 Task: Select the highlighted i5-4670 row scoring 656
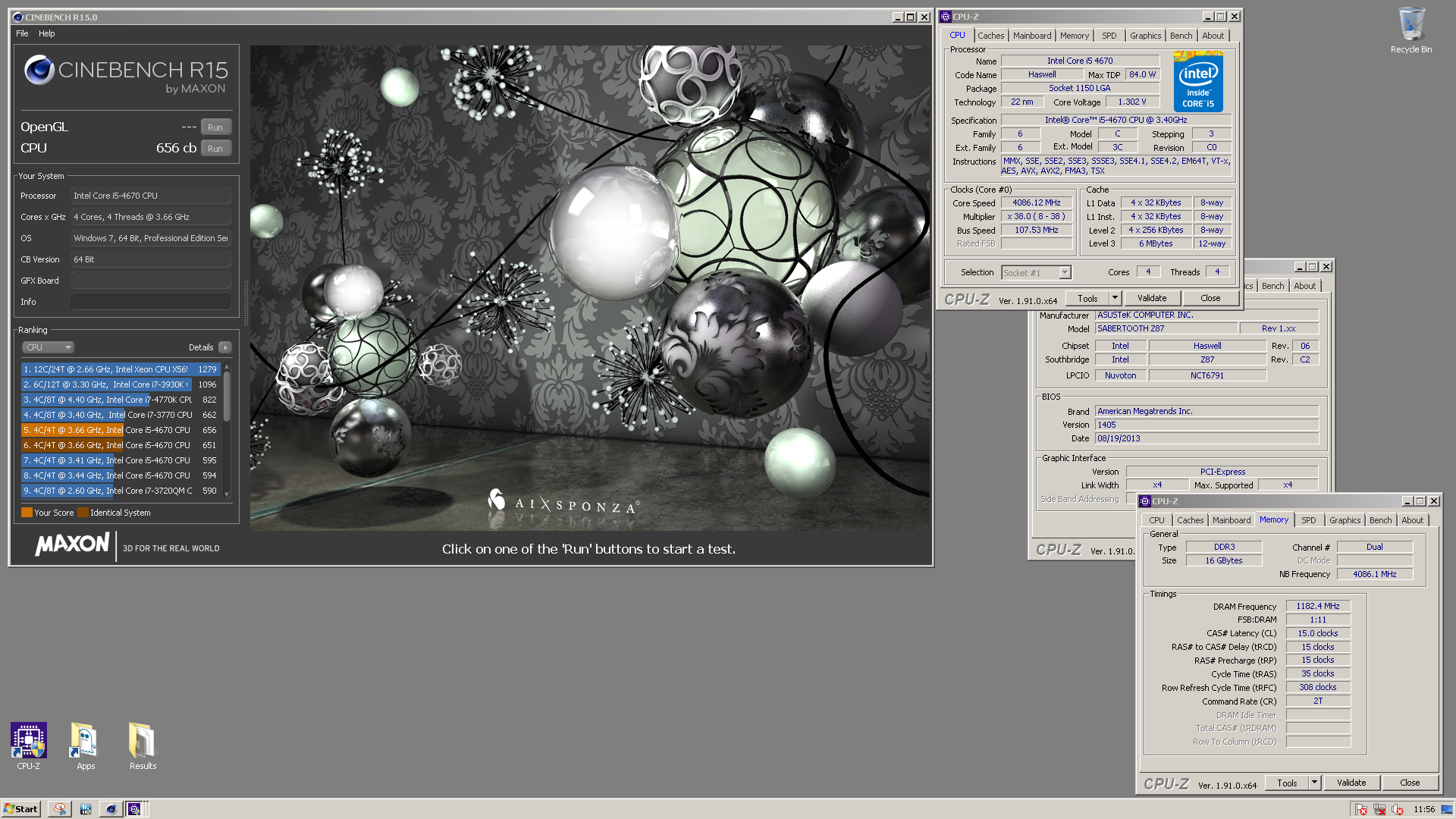click(x=121, y=430)
